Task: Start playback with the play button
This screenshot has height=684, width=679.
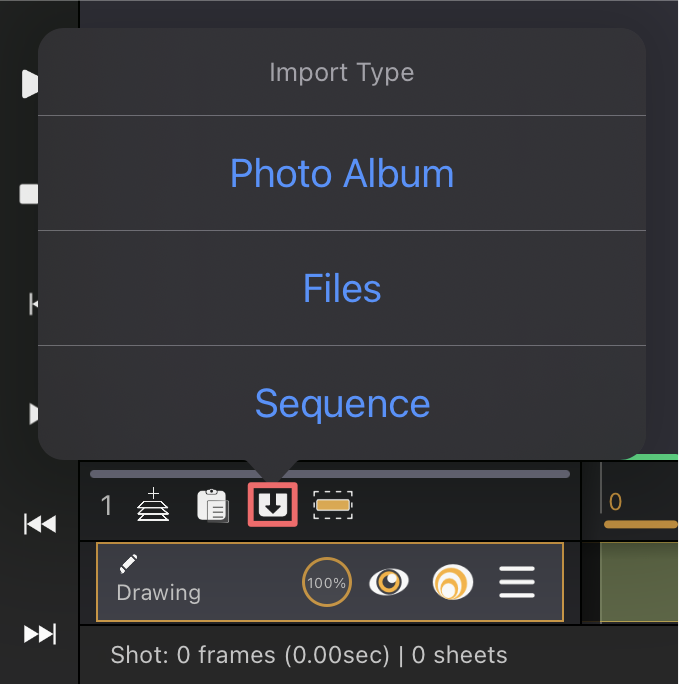Action: 30,83
